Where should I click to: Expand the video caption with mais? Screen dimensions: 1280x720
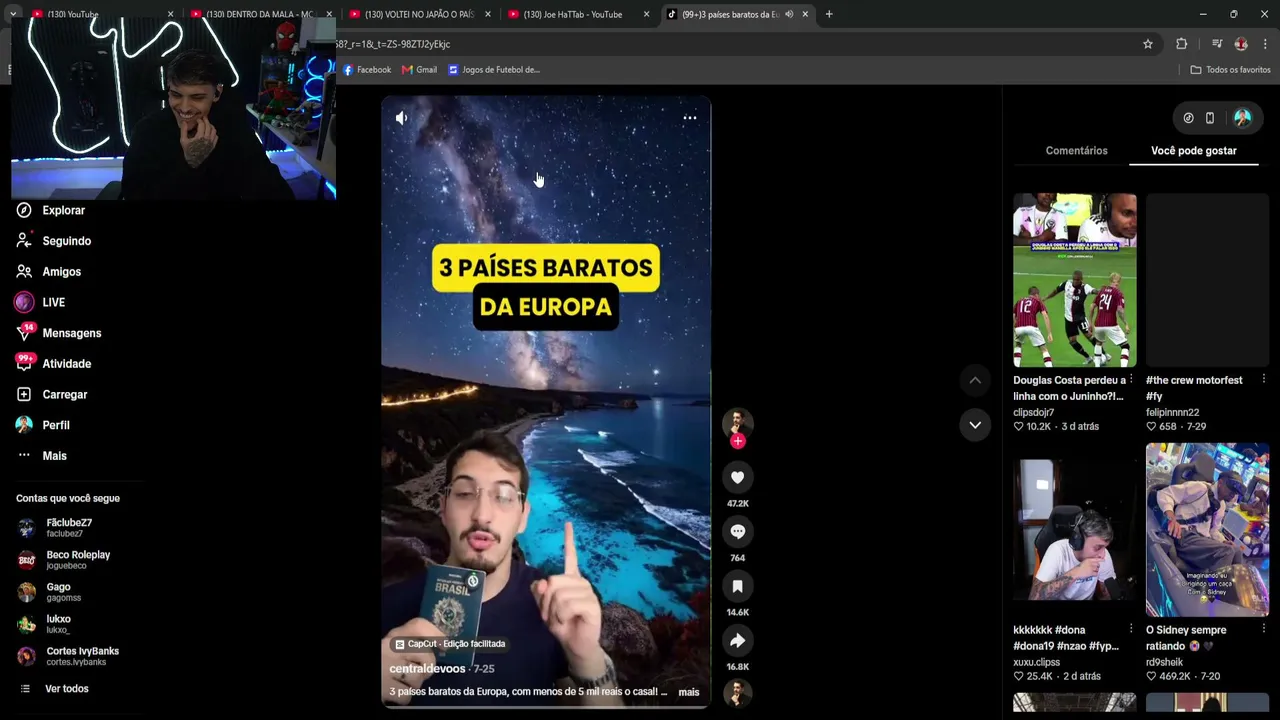coord(689,692)
